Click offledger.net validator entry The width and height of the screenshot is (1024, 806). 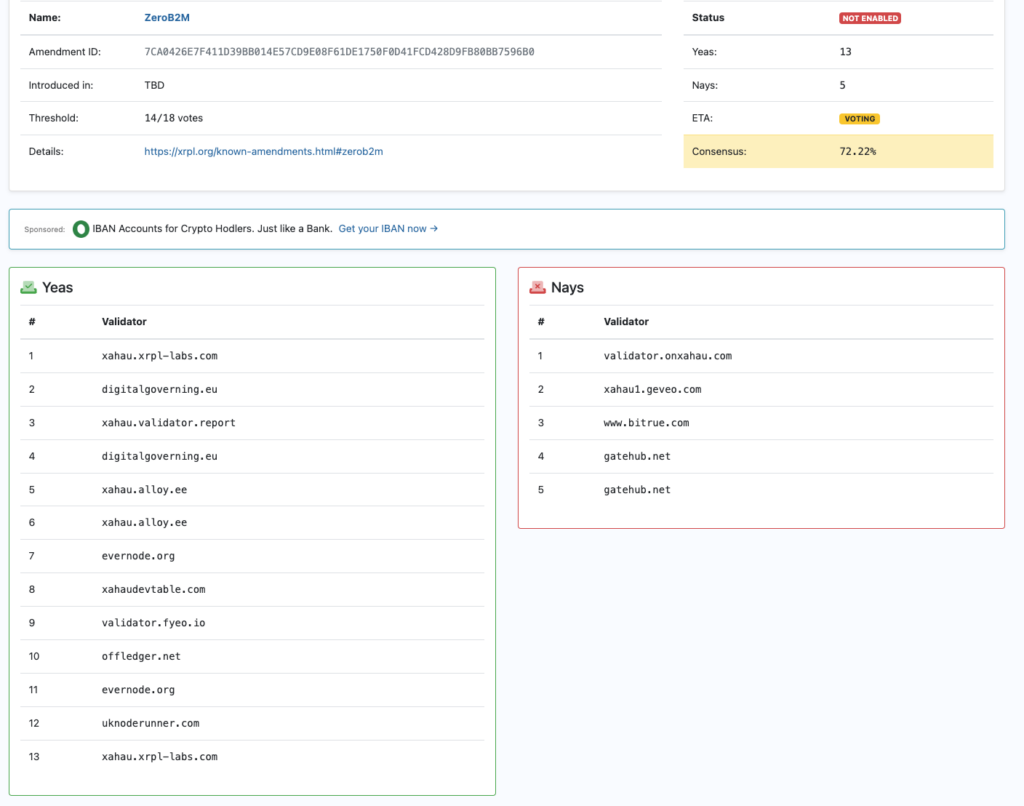pos(141,657)
